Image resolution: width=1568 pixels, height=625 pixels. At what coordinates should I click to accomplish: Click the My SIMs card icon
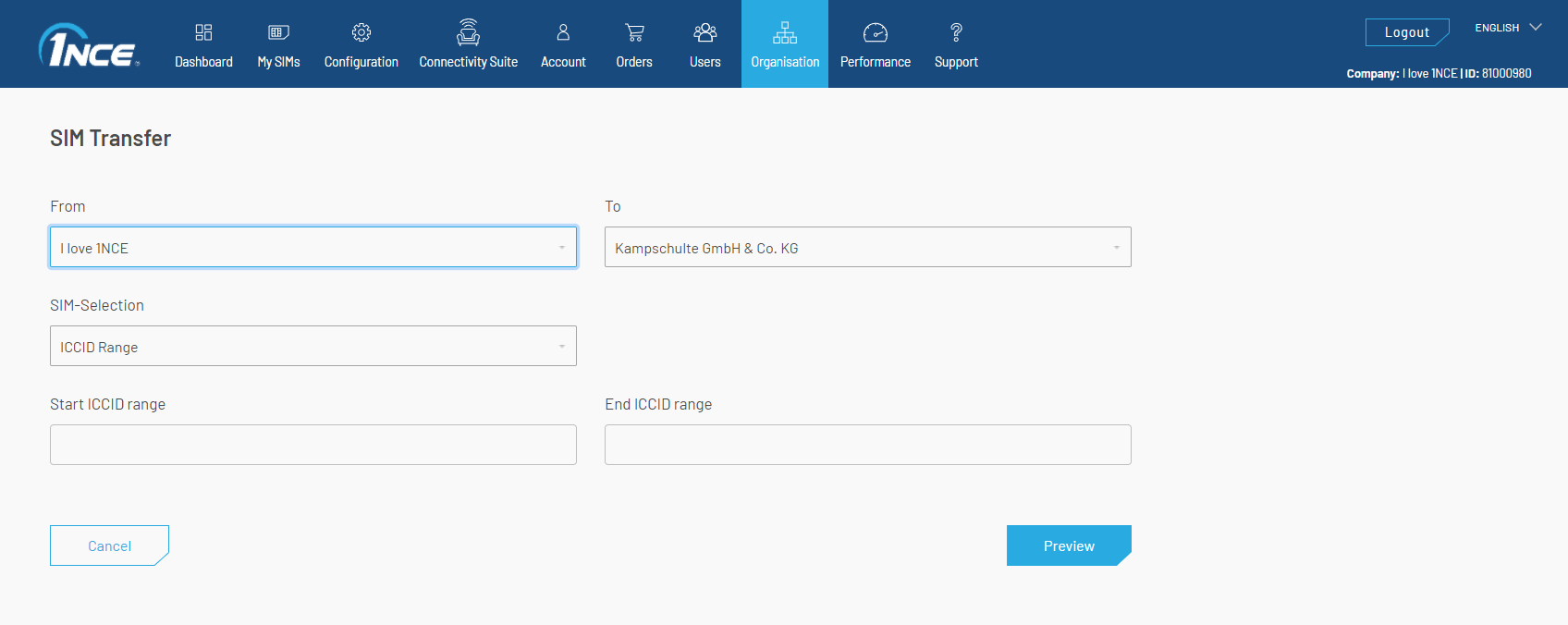[278, 32]
